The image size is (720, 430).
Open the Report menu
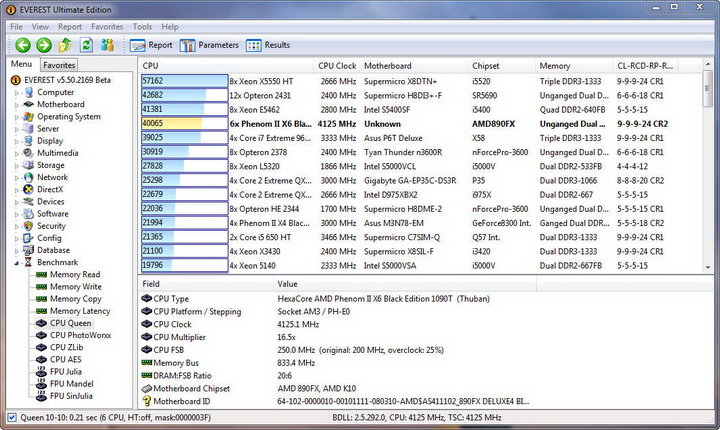[70, 27]
